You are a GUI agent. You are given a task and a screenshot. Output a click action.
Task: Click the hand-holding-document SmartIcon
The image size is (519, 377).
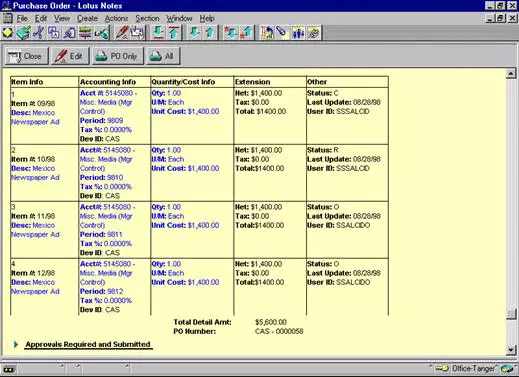pos(138,33)
